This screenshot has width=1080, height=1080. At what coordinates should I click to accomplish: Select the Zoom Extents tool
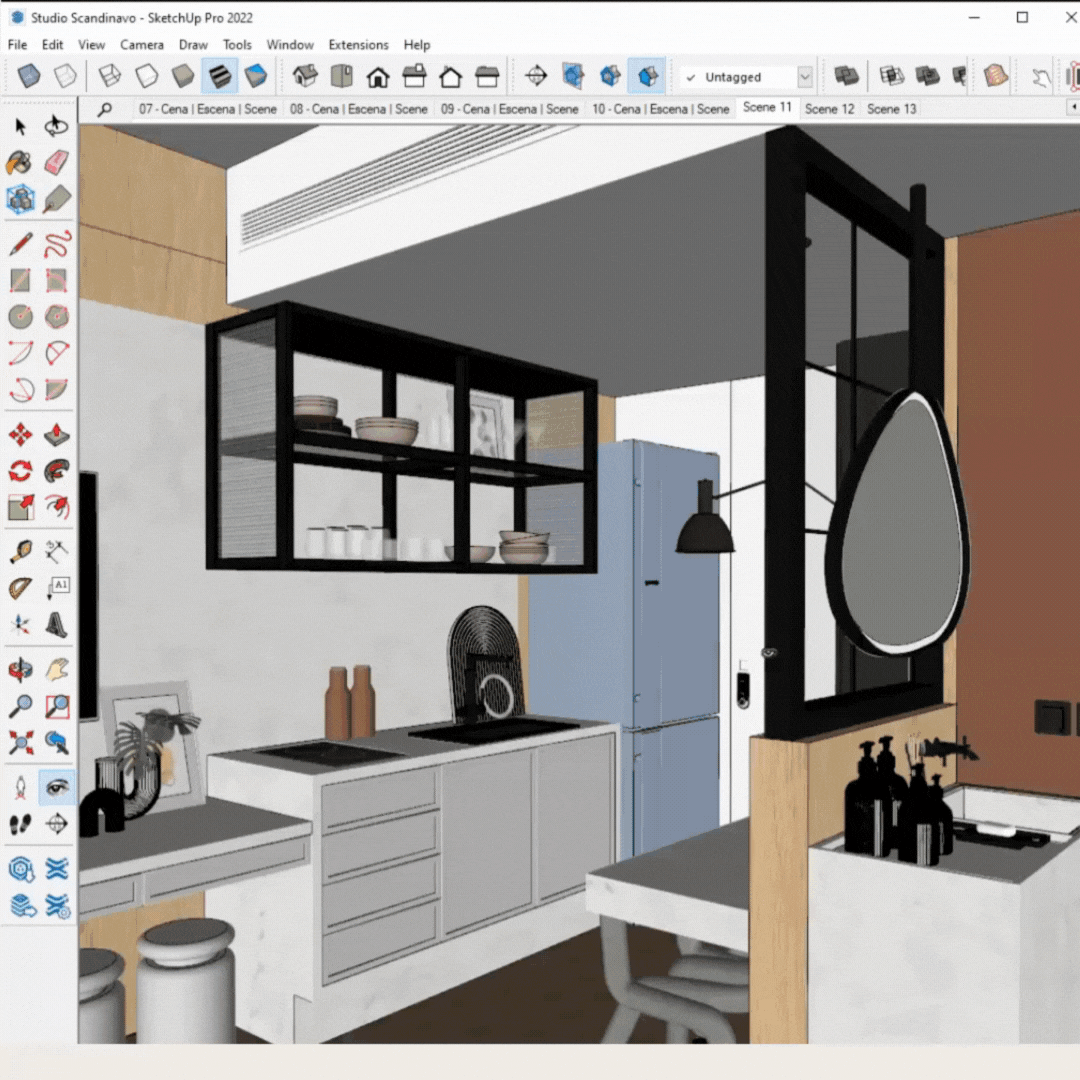20,742
